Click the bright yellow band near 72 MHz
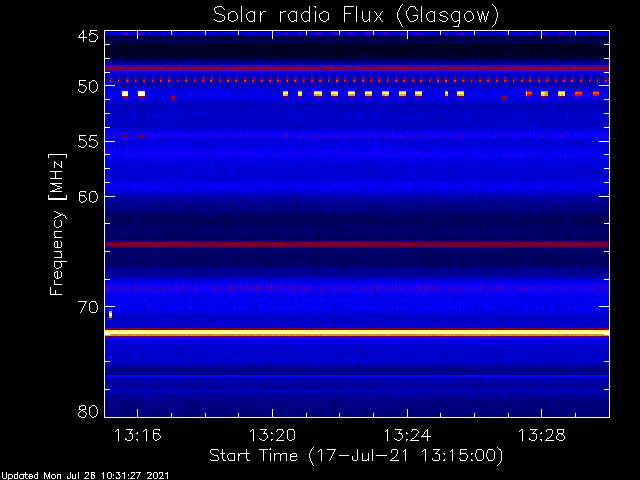The height and width of the screenshot is (480, 640). pos(355,332)
